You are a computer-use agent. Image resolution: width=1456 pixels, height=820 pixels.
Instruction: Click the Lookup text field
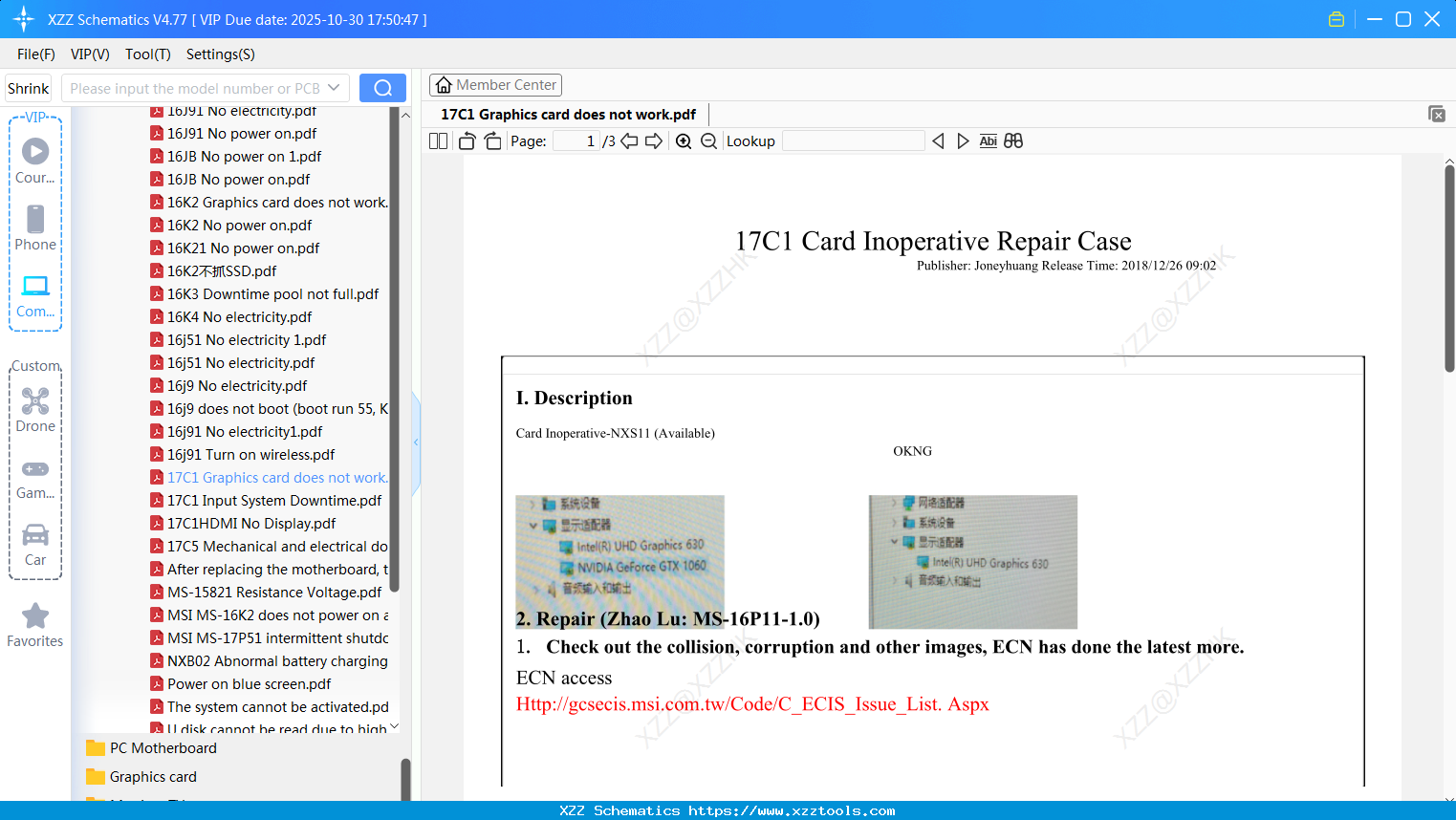pos(854,141)
